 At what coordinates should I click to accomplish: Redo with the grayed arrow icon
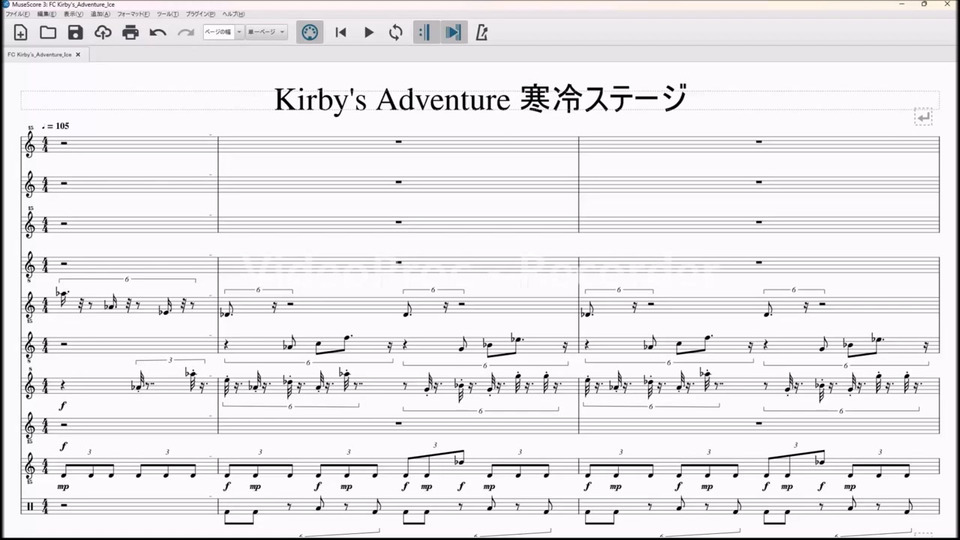click(186, 32)
